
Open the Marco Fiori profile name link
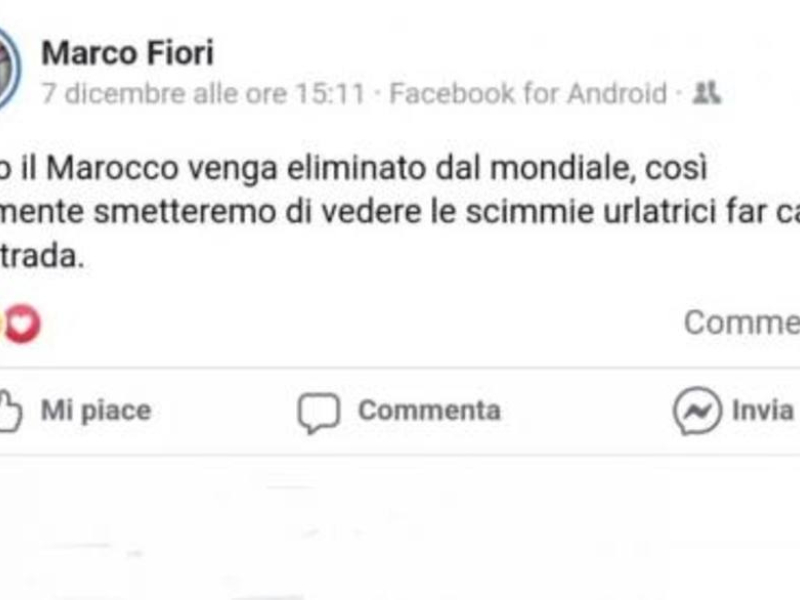coord(127,53)
